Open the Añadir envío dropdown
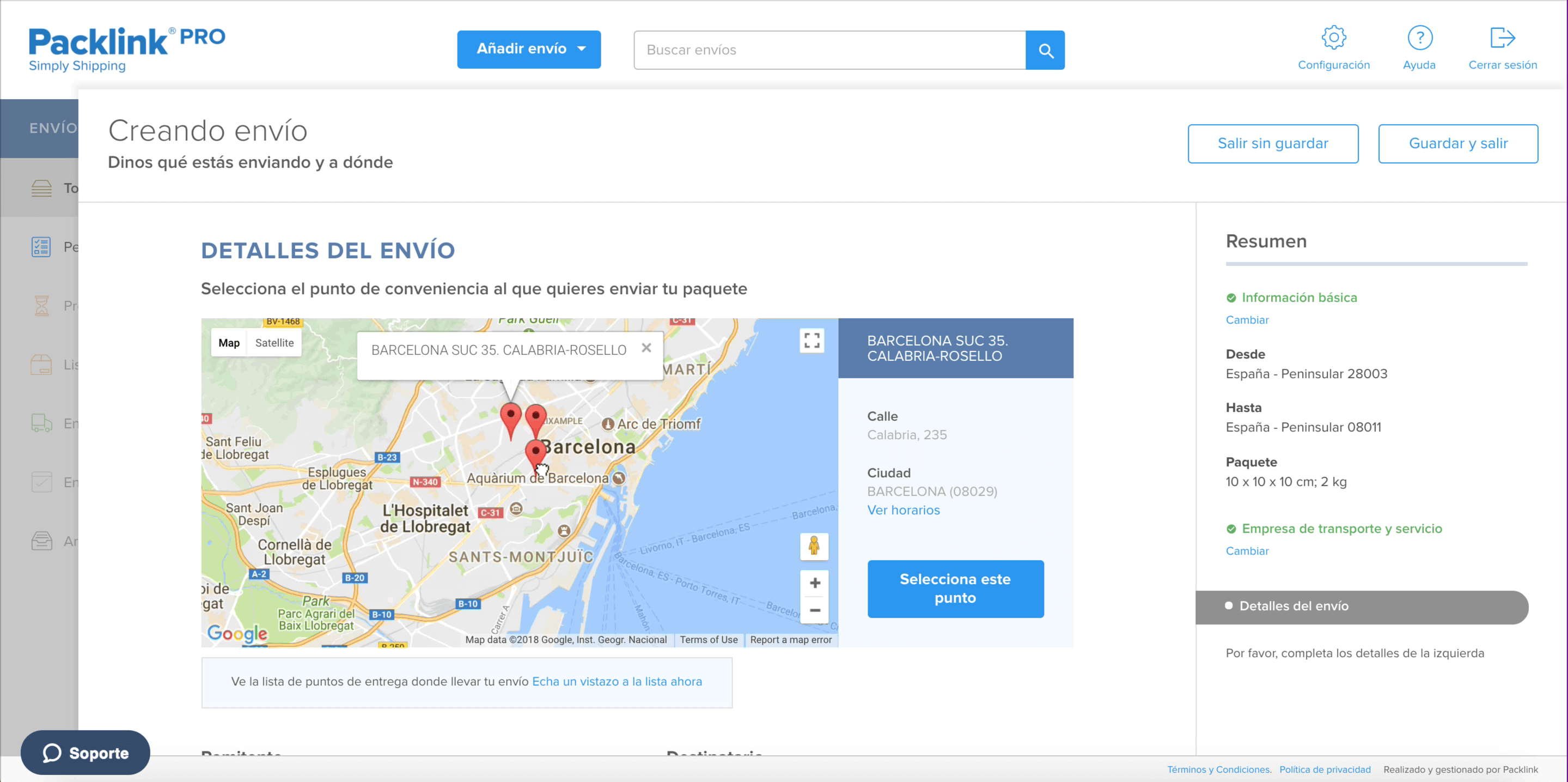1568x782 pixels. pyautogui.click(x=528, y=50)
